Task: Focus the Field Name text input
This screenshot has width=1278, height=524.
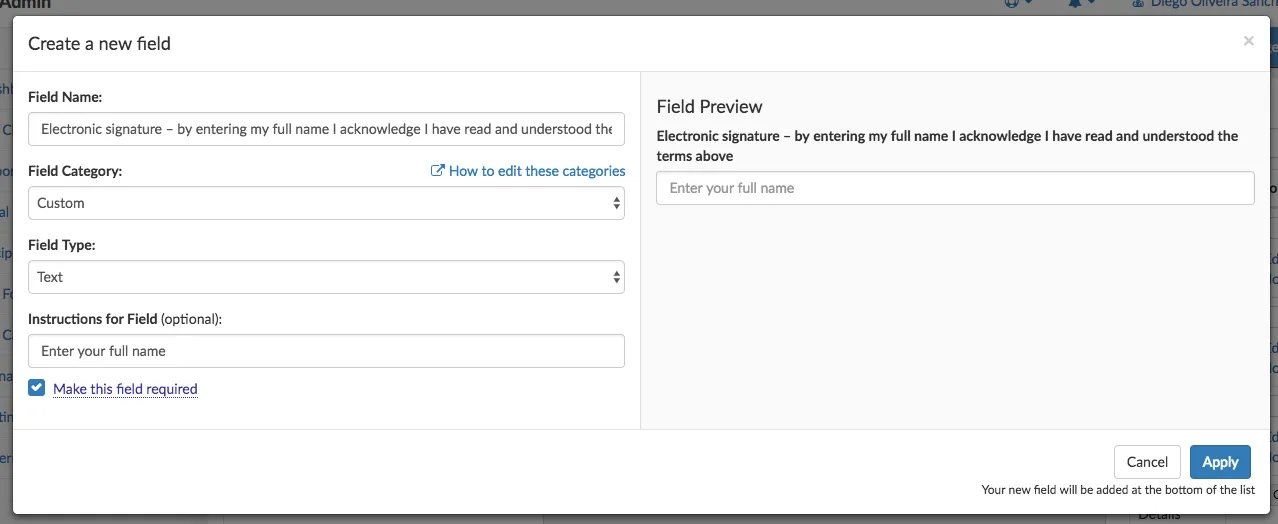Action: pos(326,129)
